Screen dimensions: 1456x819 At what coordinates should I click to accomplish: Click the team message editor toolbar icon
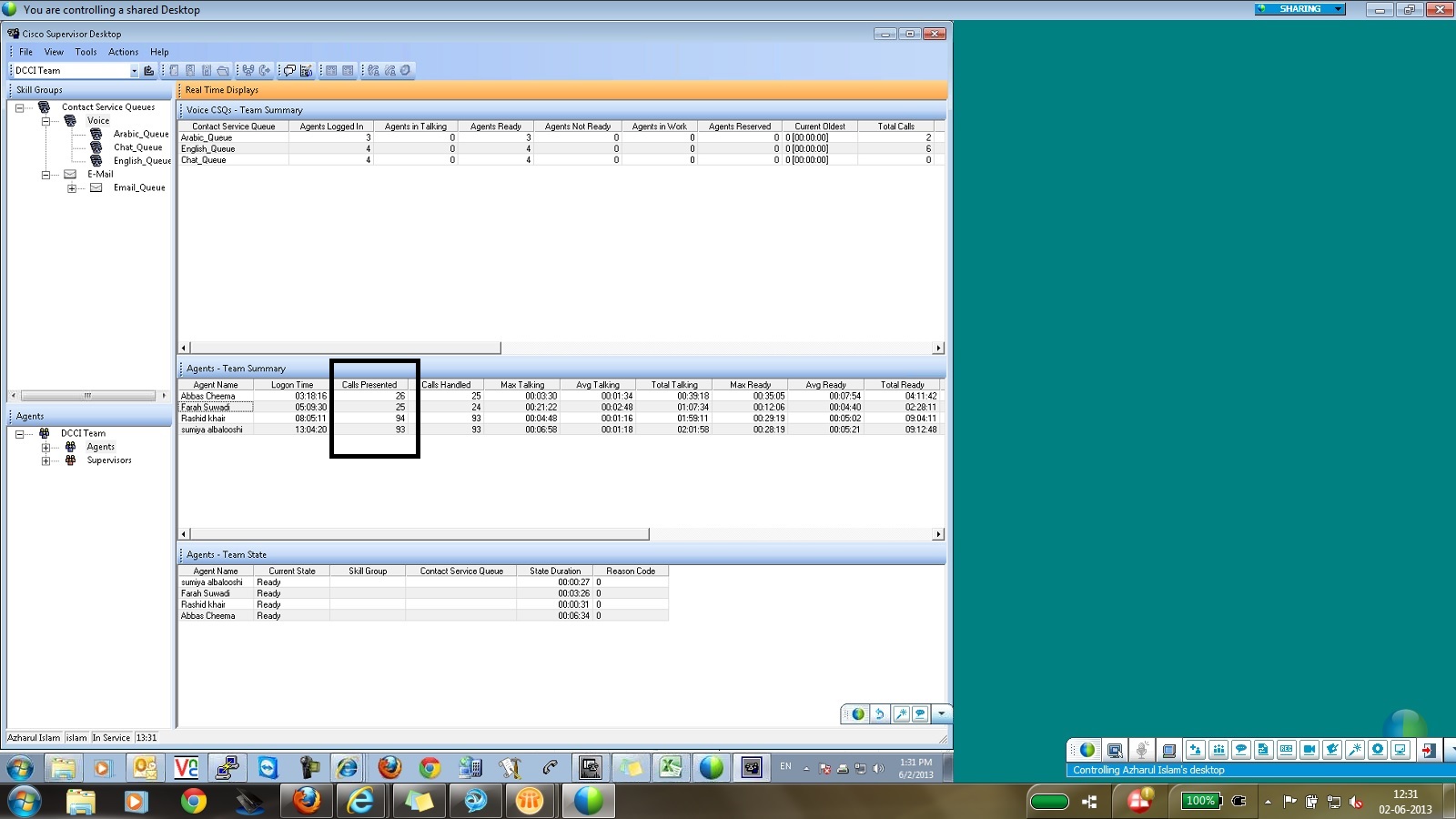coord(306,70)
